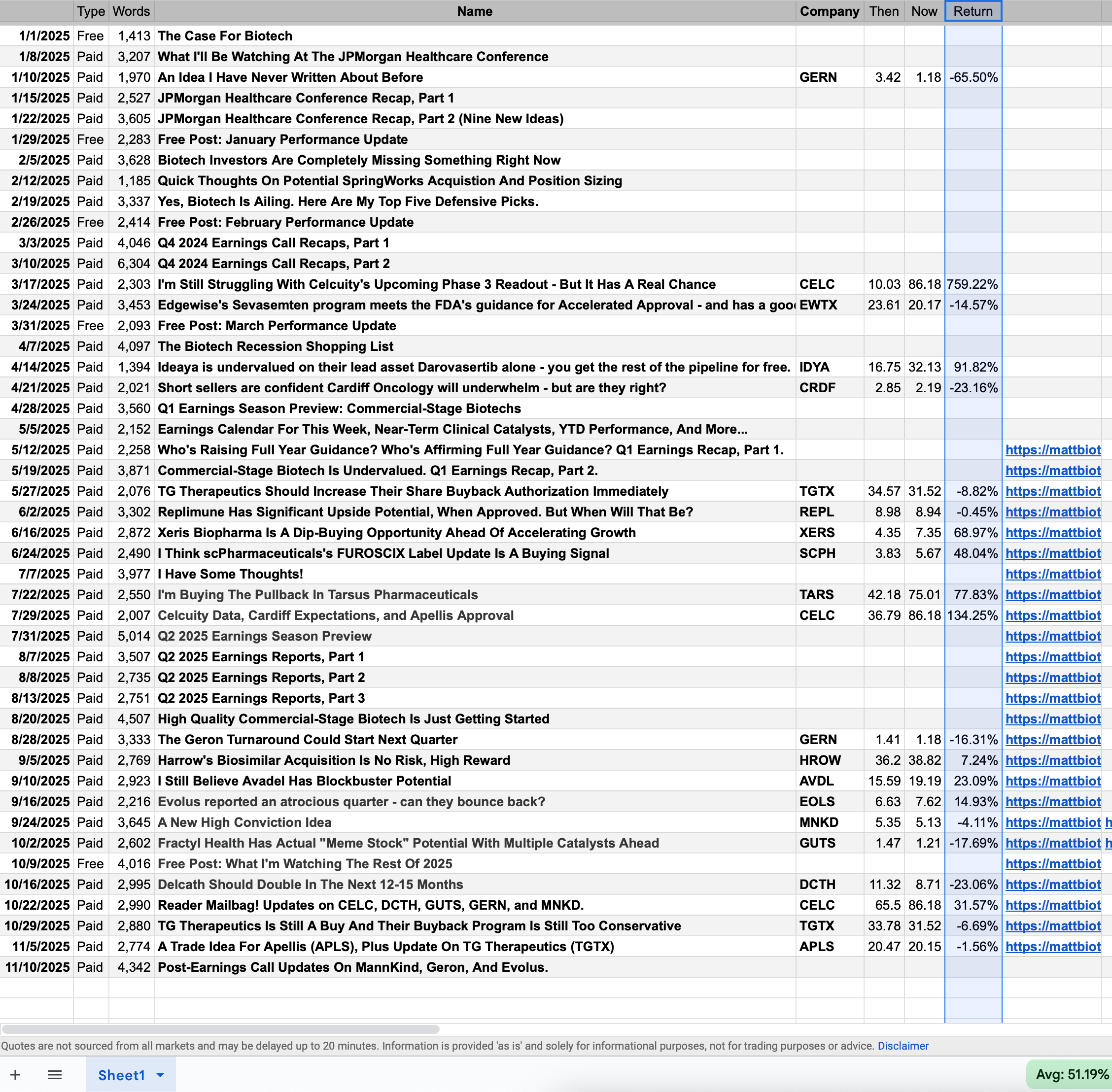Open the all sheets list icon

coord(55,1075)
